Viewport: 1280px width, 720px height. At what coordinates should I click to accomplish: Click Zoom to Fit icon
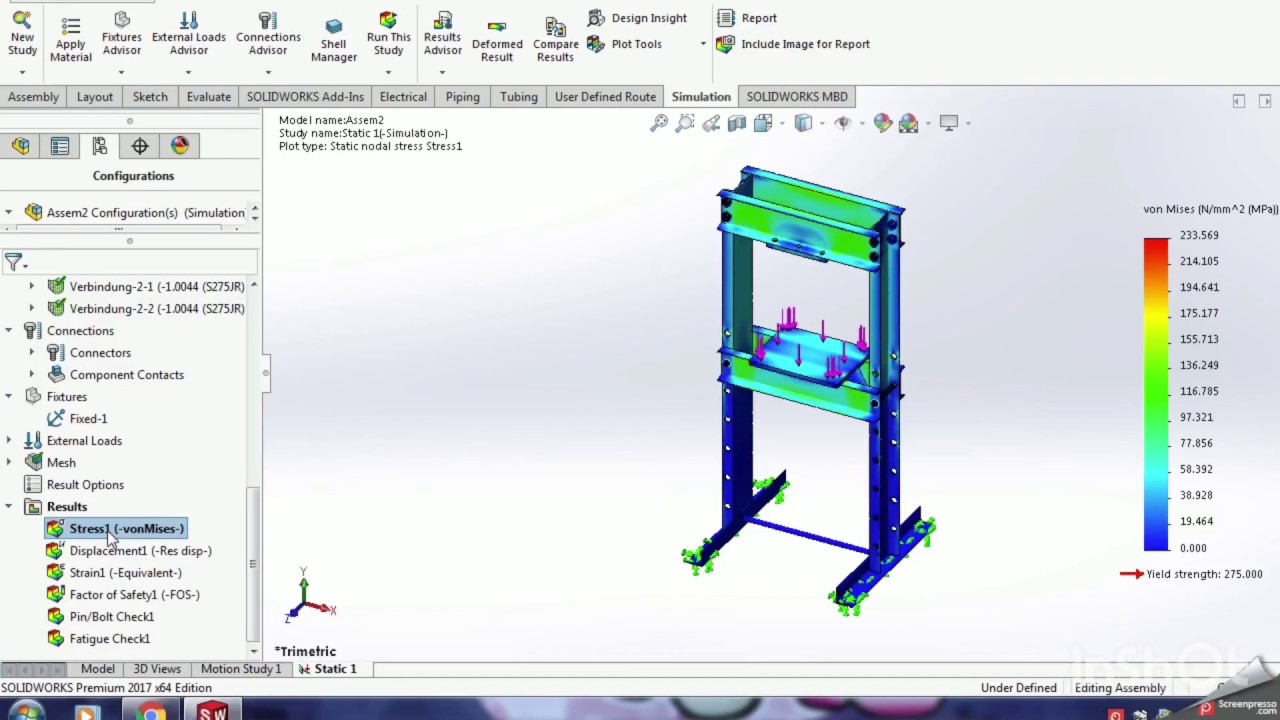659,123
